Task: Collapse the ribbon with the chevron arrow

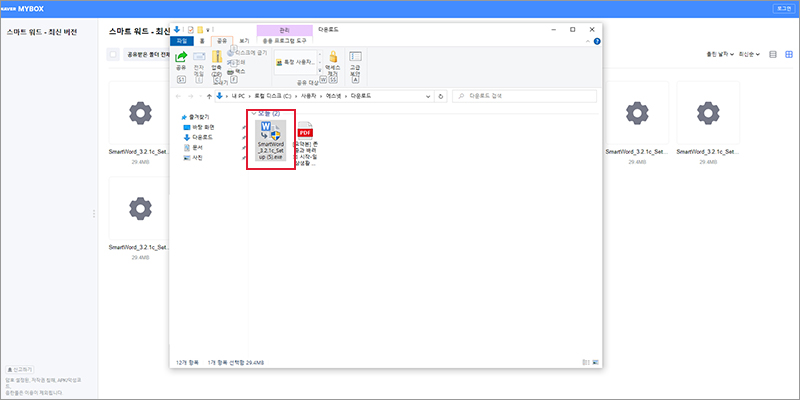Action: pyautogui.click(x=587, y=41)
